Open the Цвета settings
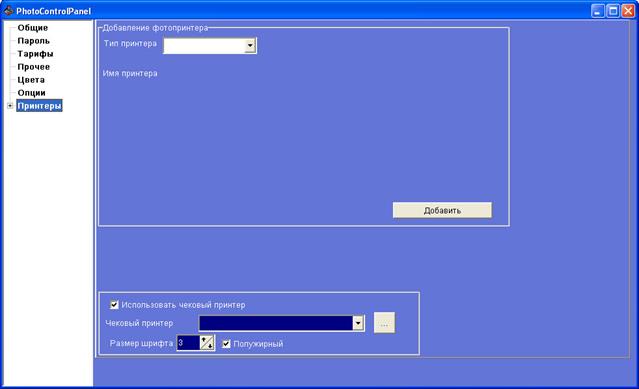This screenshot has width=639, height=389. (x=31, y=80)
